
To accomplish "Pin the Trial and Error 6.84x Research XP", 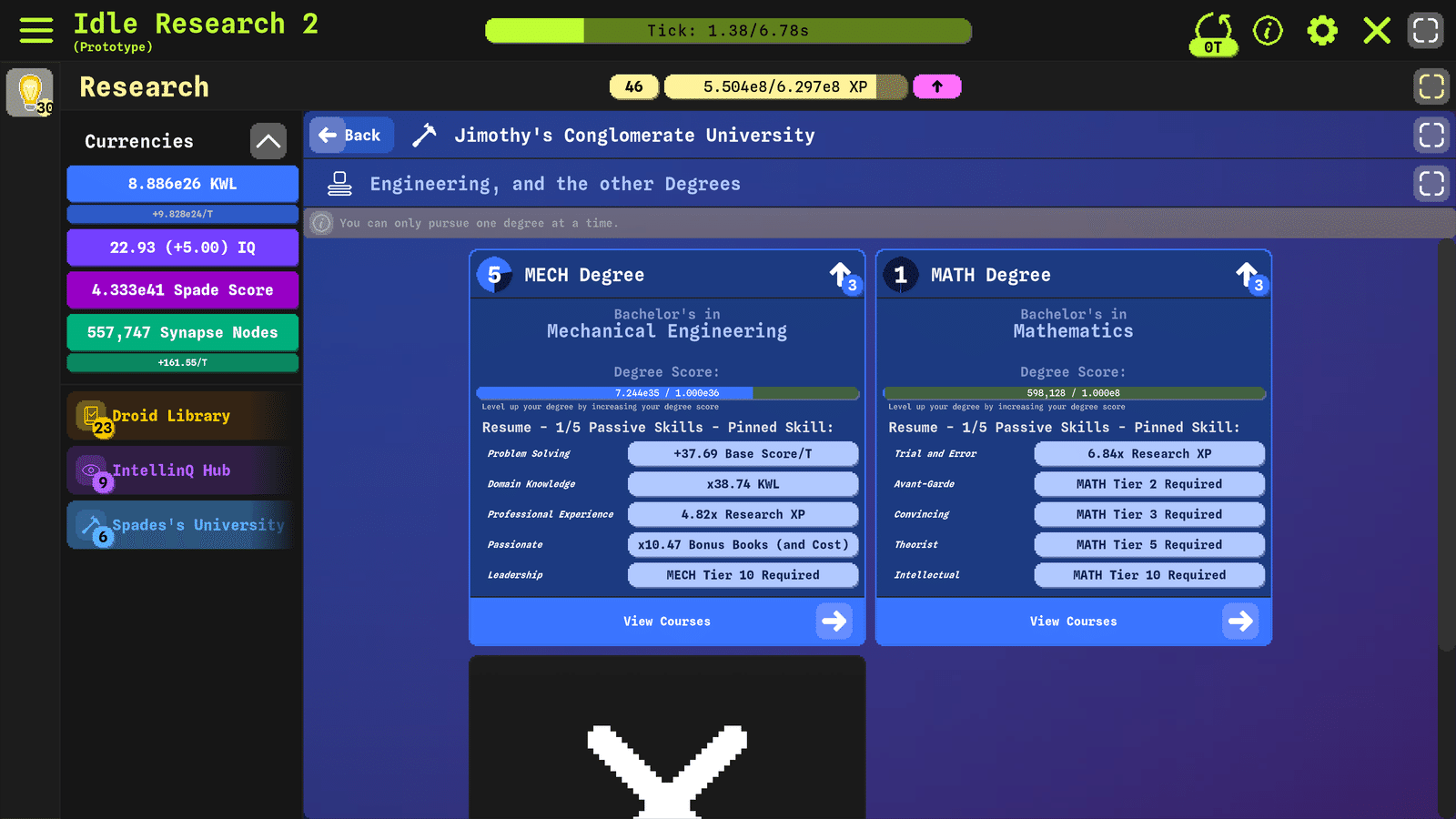I will point(1150,454).
